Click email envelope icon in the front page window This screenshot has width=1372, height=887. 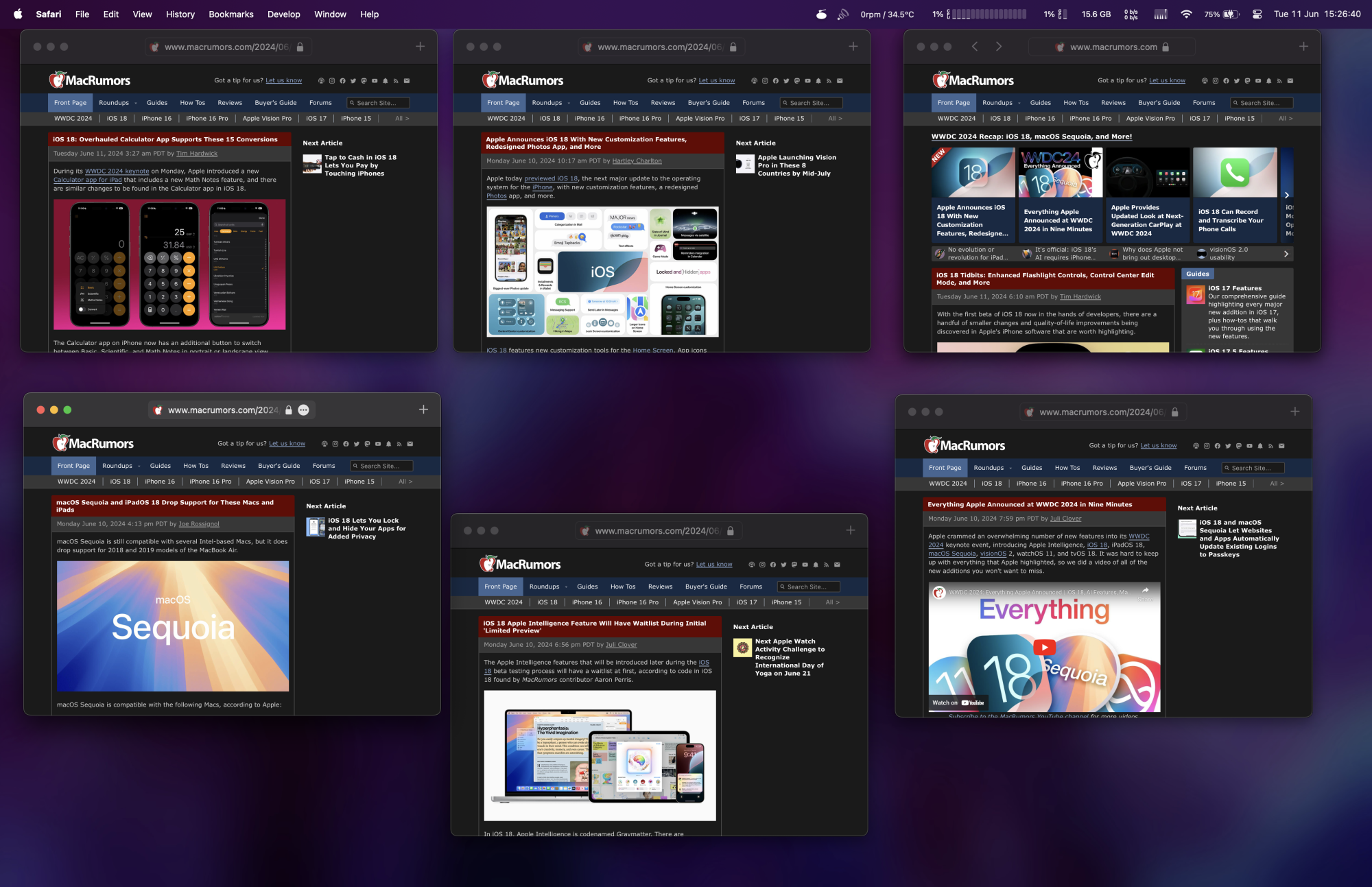pyautogui.click(x=1290, y=81)
